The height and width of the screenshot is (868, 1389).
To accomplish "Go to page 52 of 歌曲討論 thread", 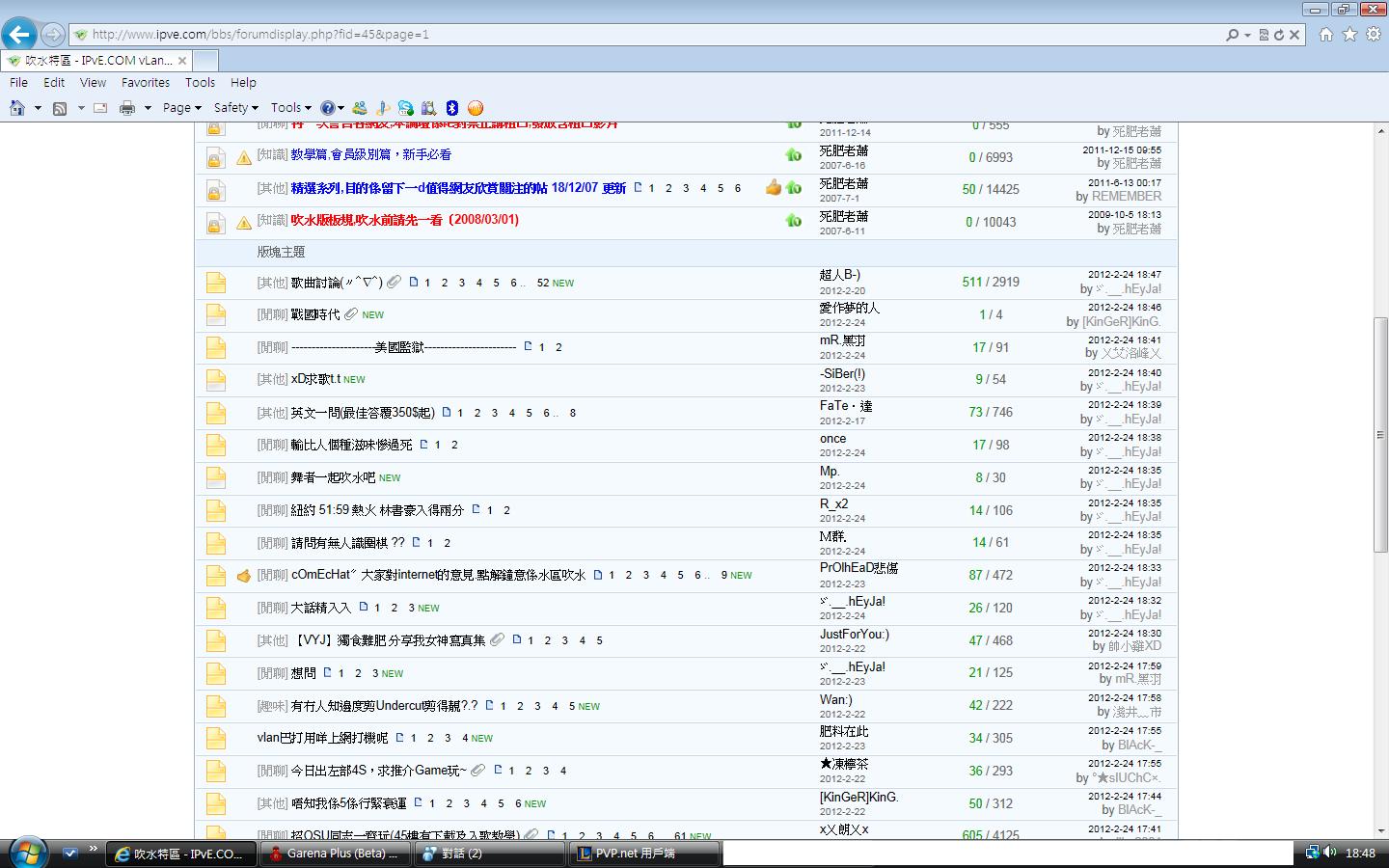I will click(543, 283).
